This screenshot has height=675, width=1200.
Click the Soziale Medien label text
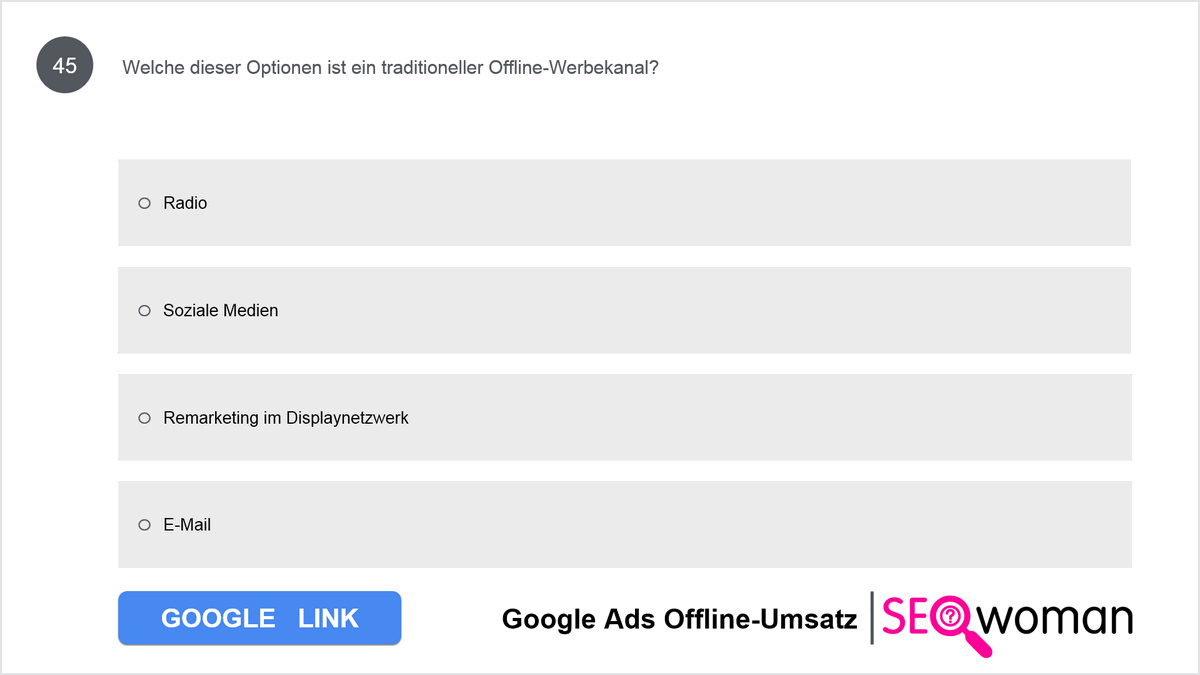(221, 311)
